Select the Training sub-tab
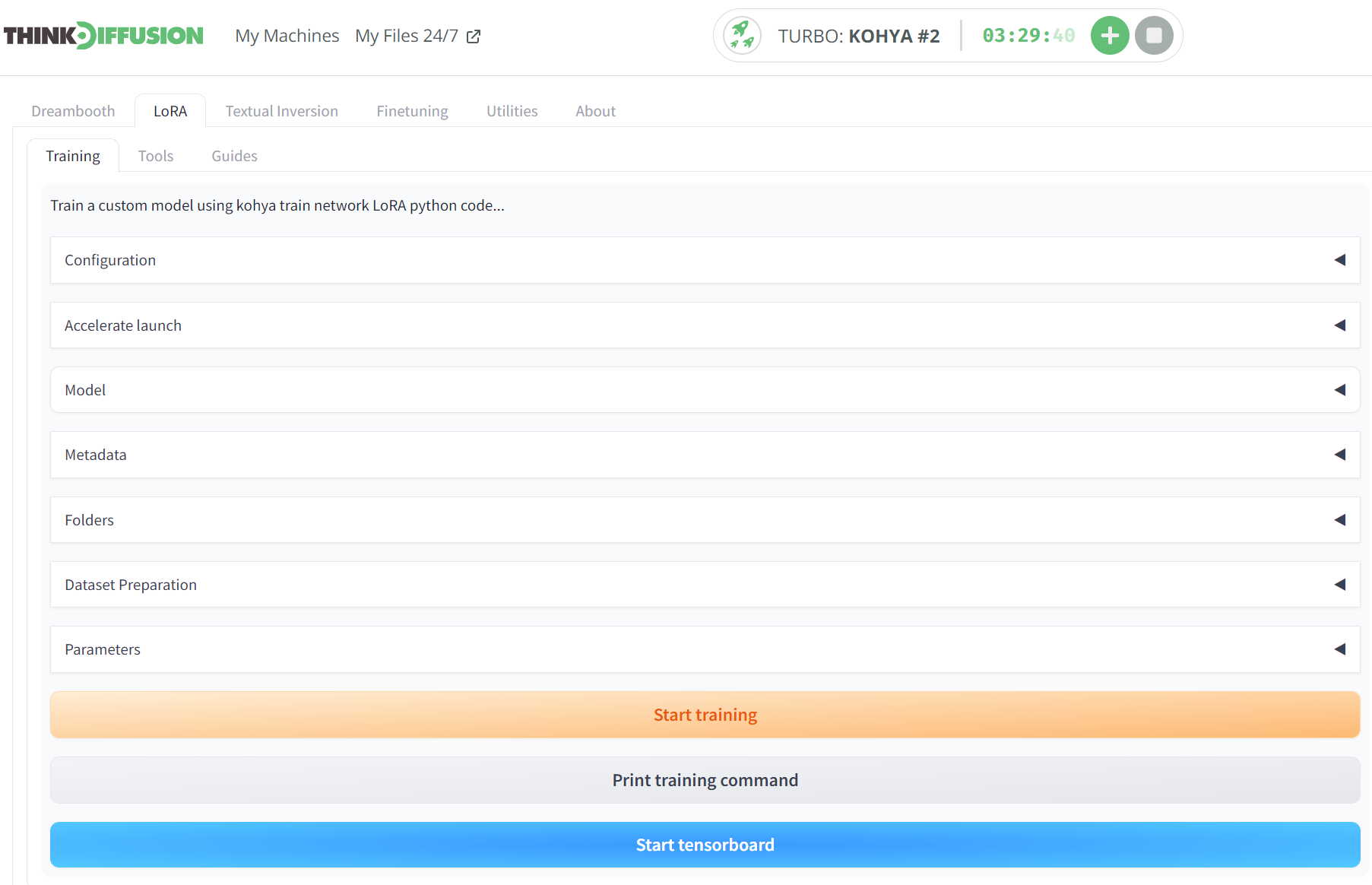This screenshot has height=885, width=1372. pos(73,156)
